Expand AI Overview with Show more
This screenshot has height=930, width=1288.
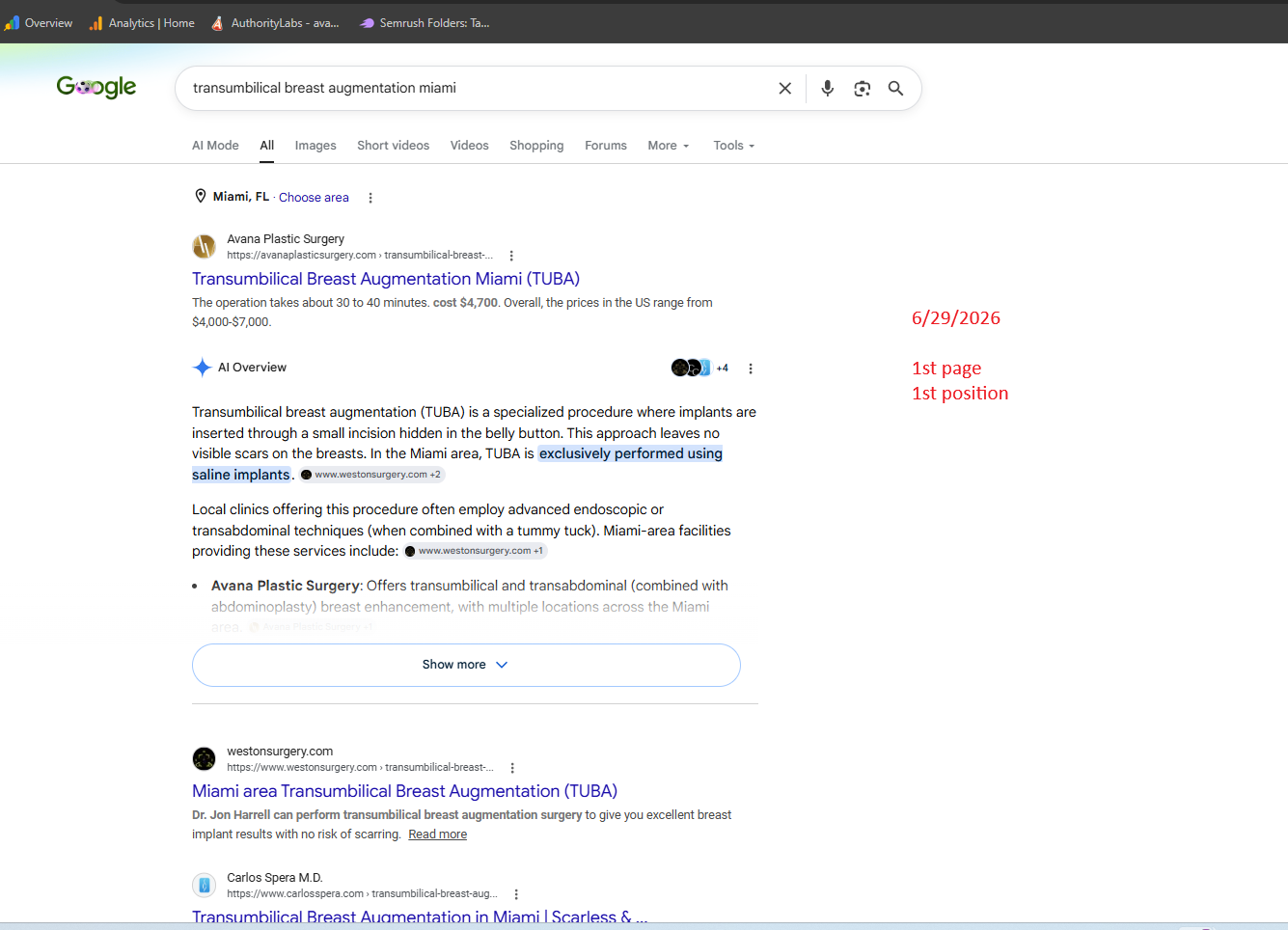pos(466,665)
